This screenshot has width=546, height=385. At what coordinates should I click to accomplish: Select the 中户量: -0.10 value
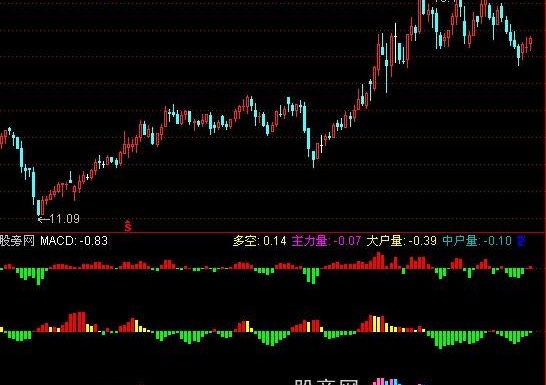477,241
